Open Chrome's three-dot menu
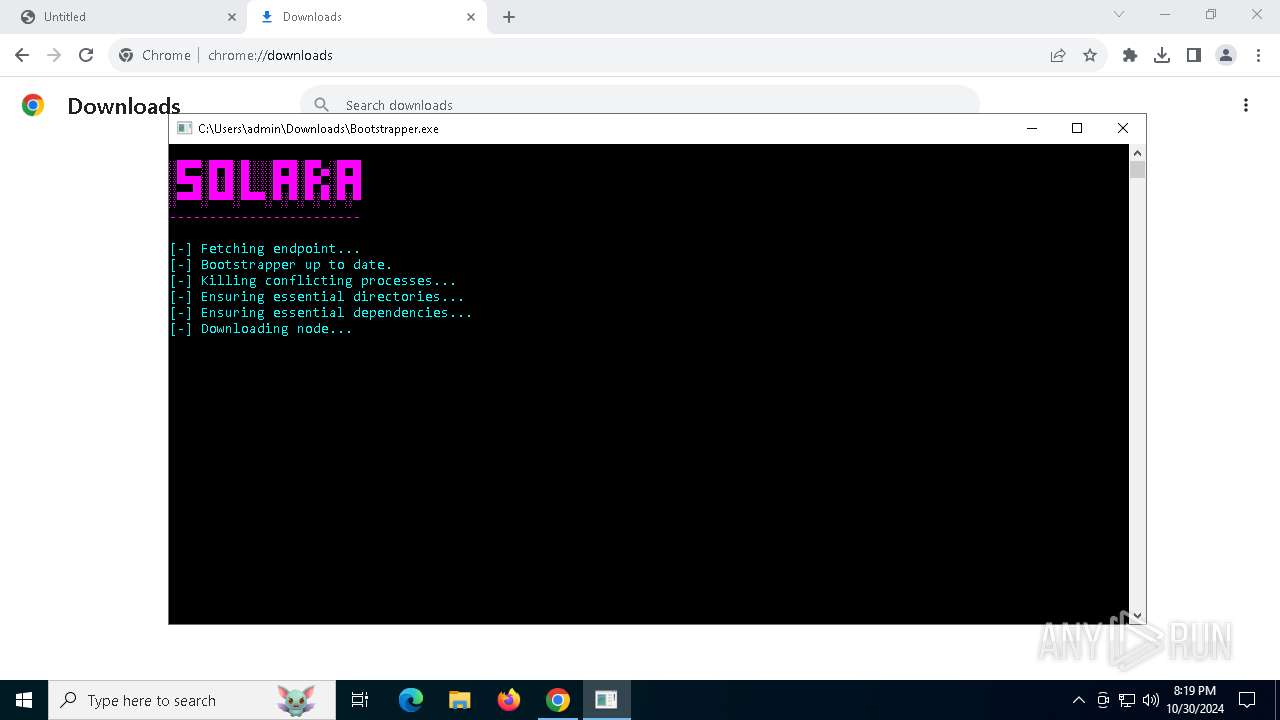This screenshot has height=720, width=1280. (x=1258, y=55)
